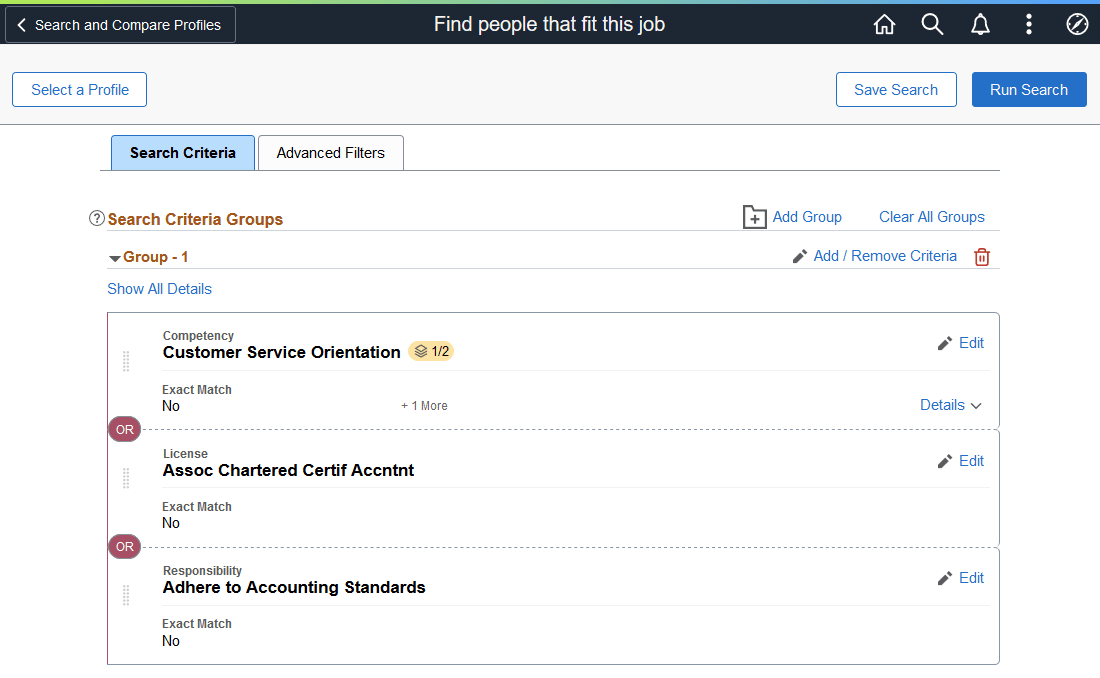Click the sign-out icon in the header

coord(1076,24)
